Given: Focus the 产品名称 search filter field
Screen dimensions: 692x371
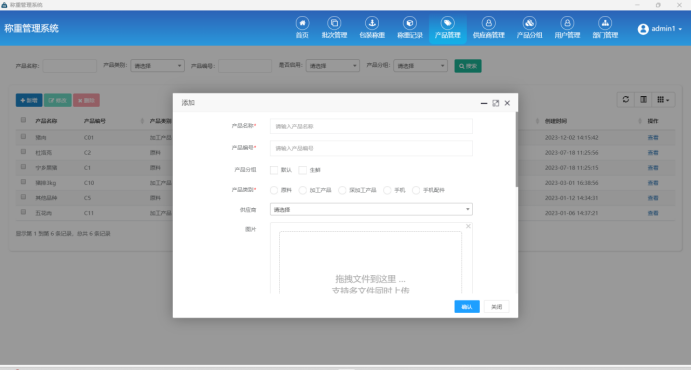Looking at the screenshot, I should [70, 66].
